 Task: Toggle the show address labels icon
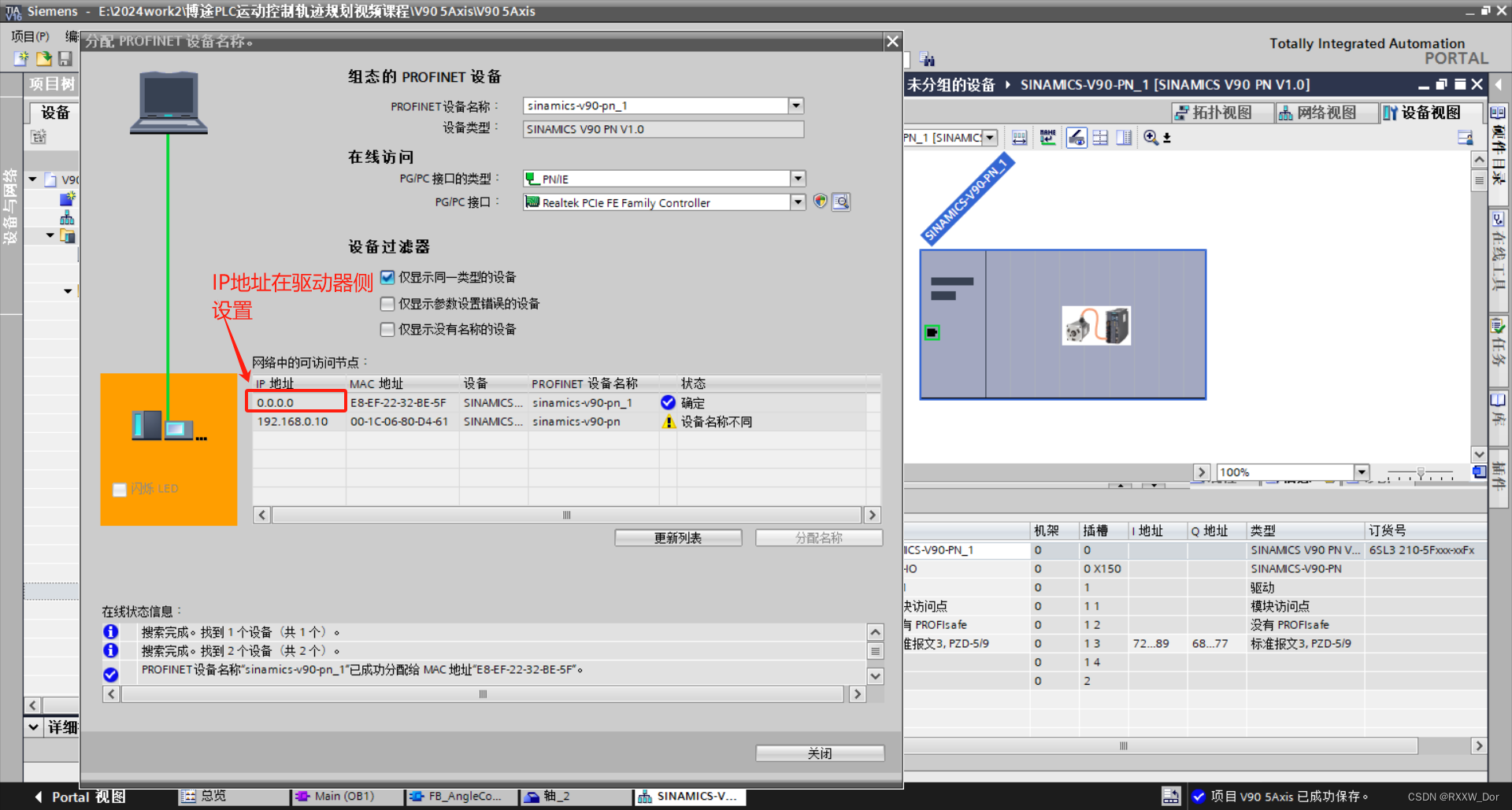1077,138
